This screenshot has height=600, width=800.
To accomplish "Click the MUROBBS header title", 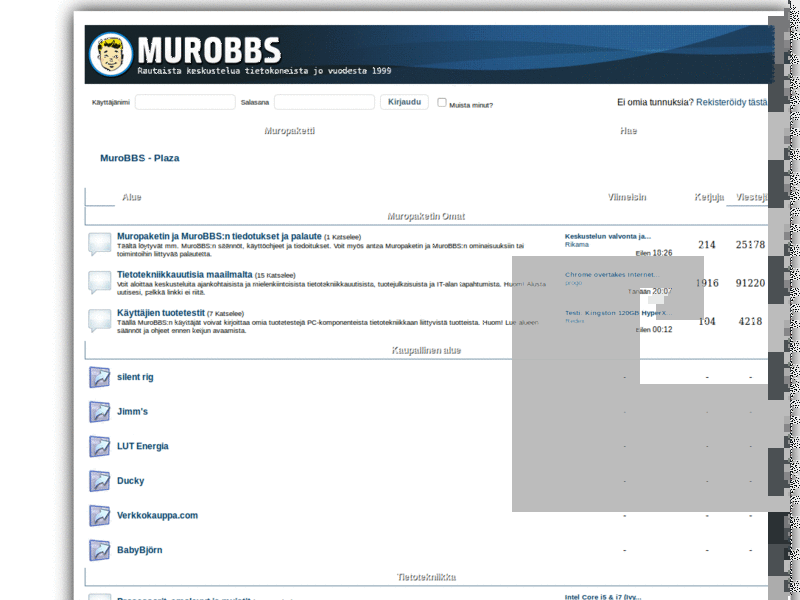I will (209, 49).
